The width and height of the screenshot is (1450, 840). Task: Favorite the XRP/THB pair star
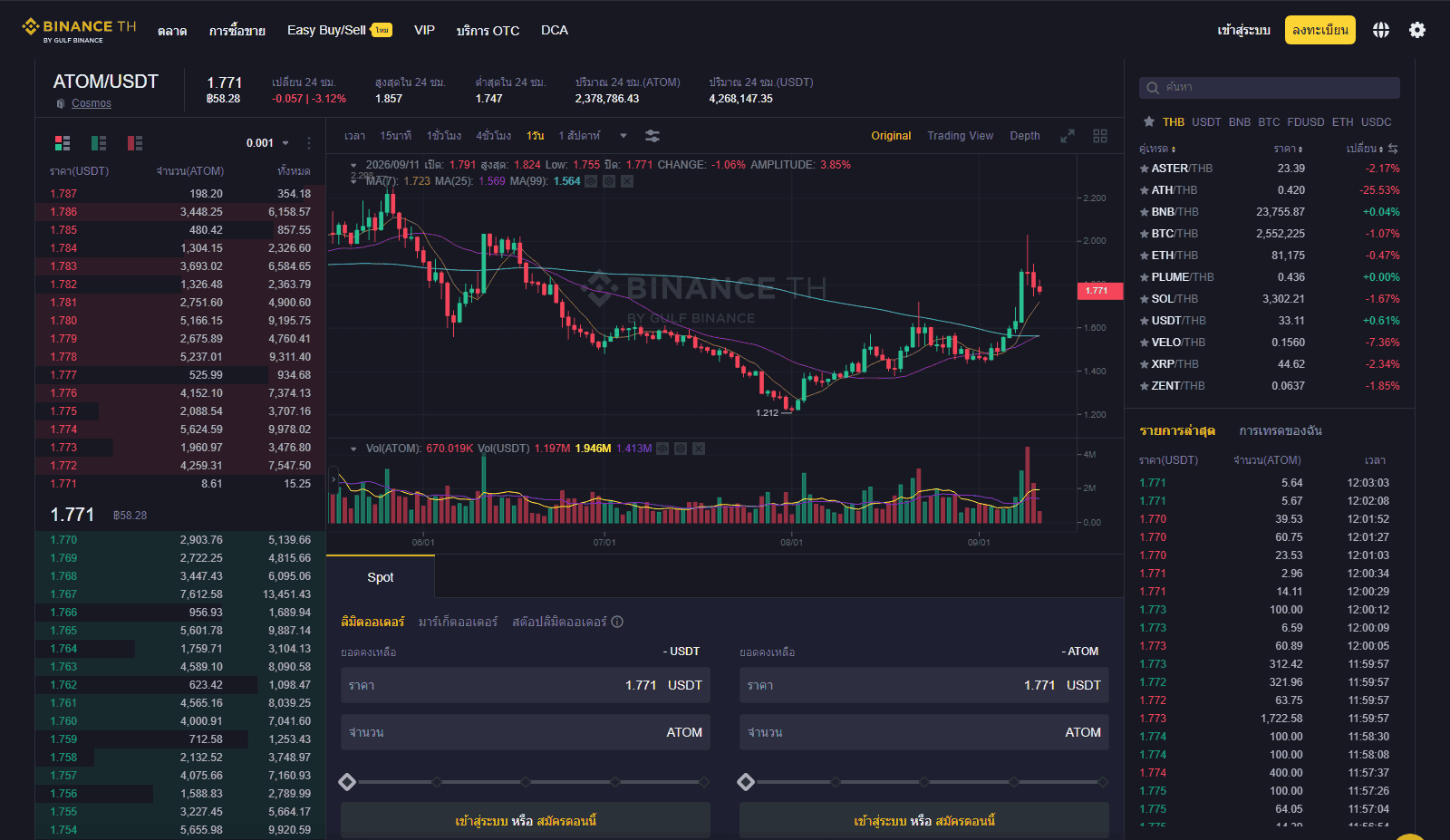pyautogui.click(x=1145, y=364)
